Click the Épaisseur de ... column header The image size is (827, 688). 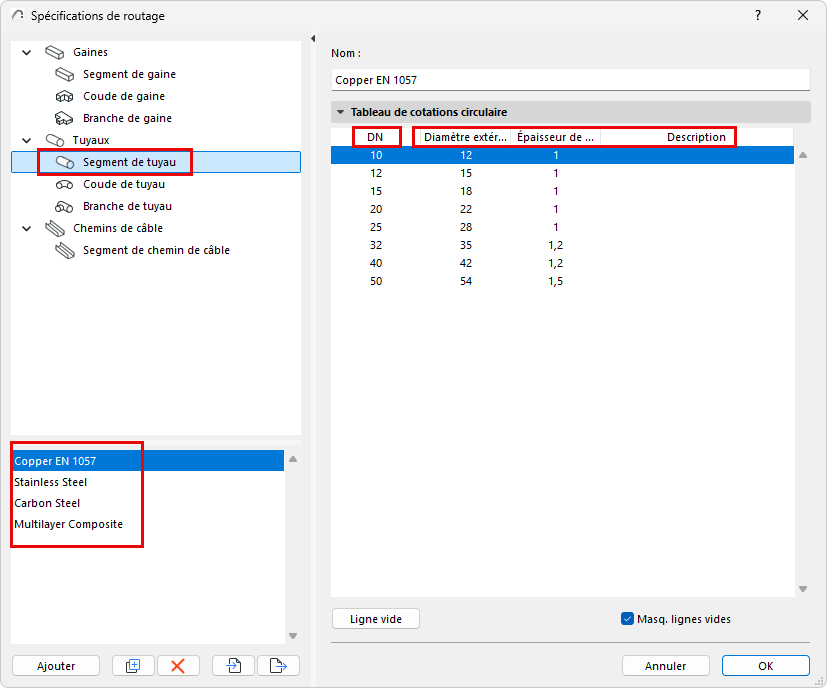[555, 137]
